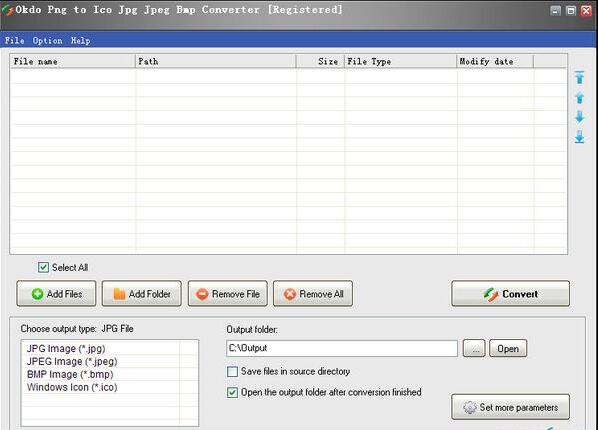Uncheck the Select All checkbox
Screen dimensions: 598x430
43,267
